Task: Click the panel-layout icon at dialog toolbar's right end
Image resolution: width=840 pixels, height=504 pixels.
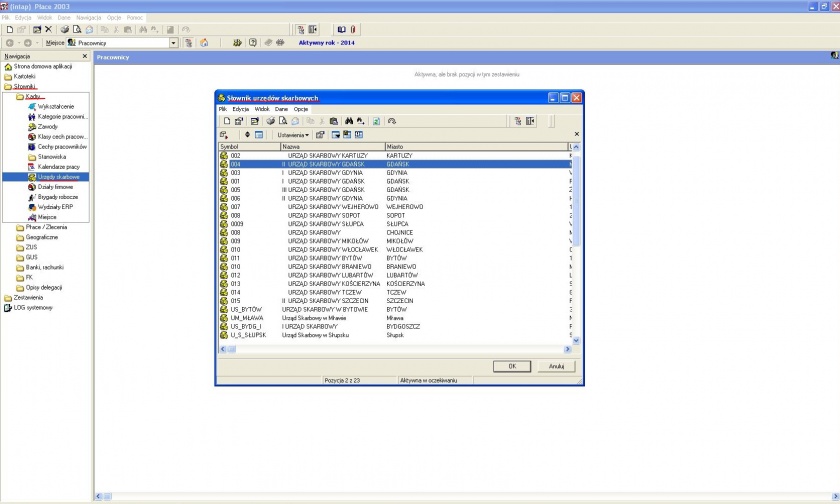Action: pos(530,121)
